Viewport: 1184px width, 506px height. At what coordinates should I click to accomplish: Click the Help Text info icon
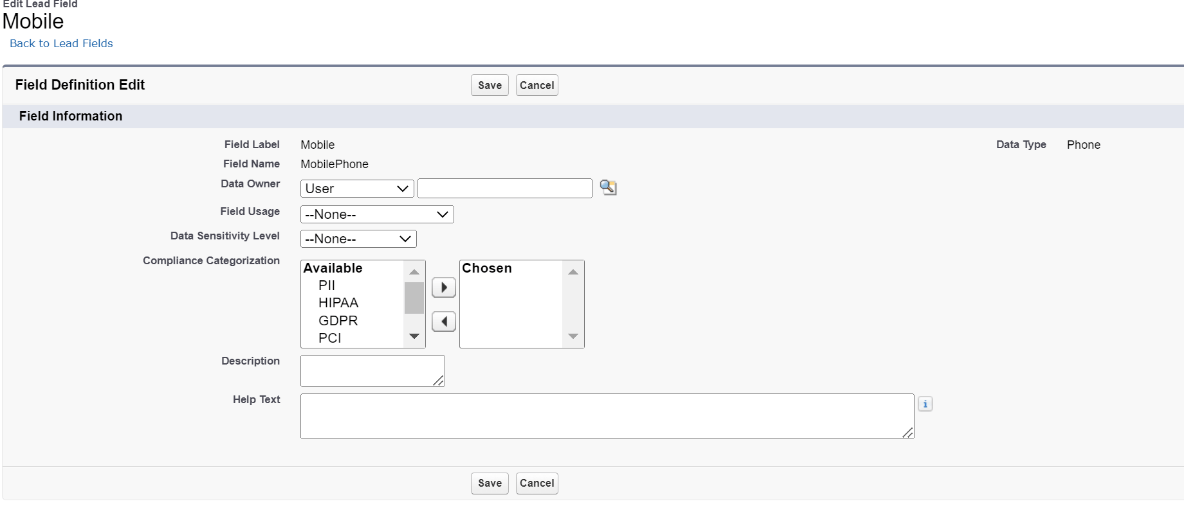pyautogui.click(x=926, y=404)
